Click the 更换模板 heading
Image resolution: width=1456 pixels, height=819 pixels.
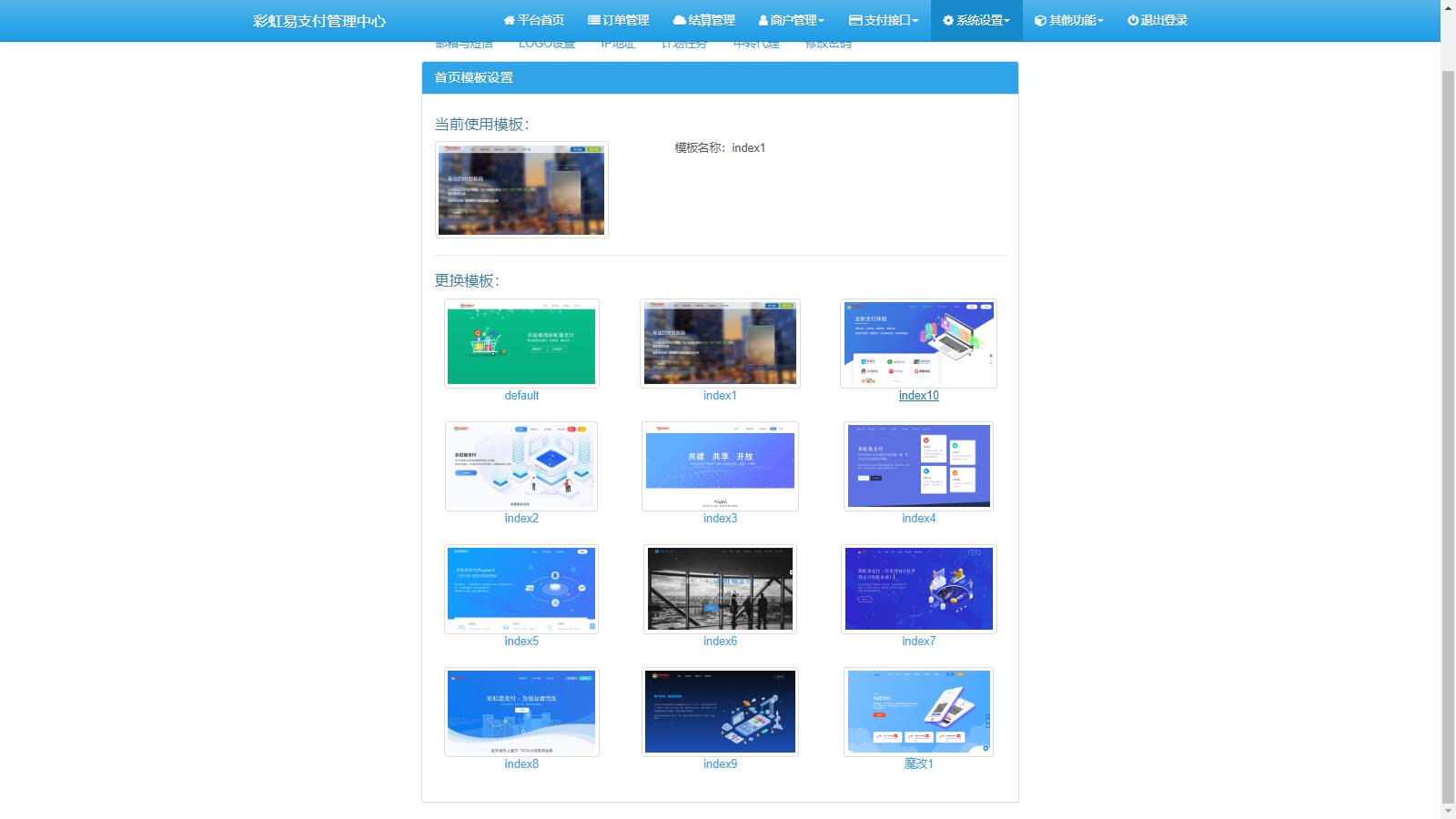[467, 281]
